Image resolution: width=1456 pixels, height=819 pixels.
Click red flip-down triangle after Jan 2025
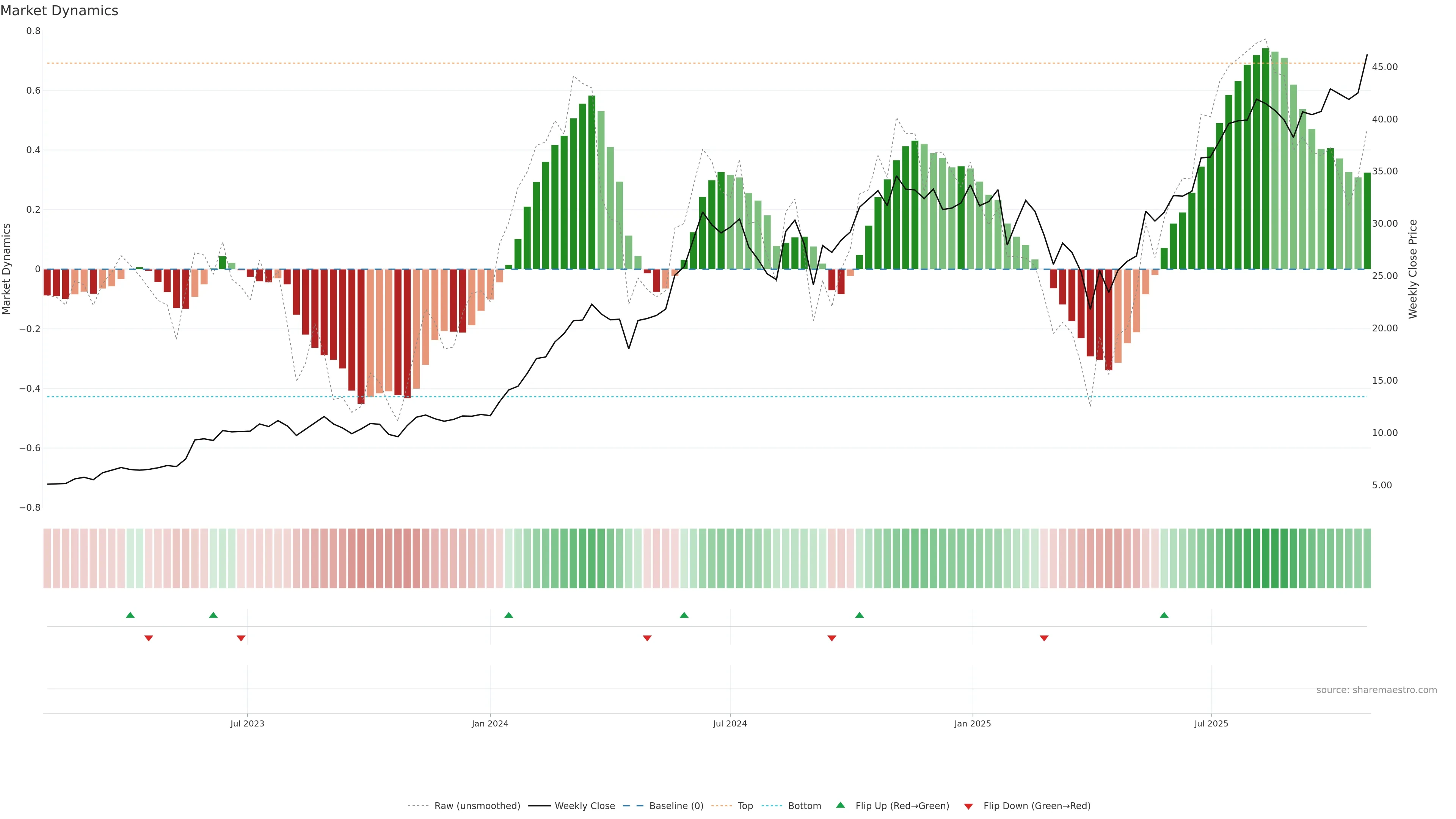[x=1044, y=638]
